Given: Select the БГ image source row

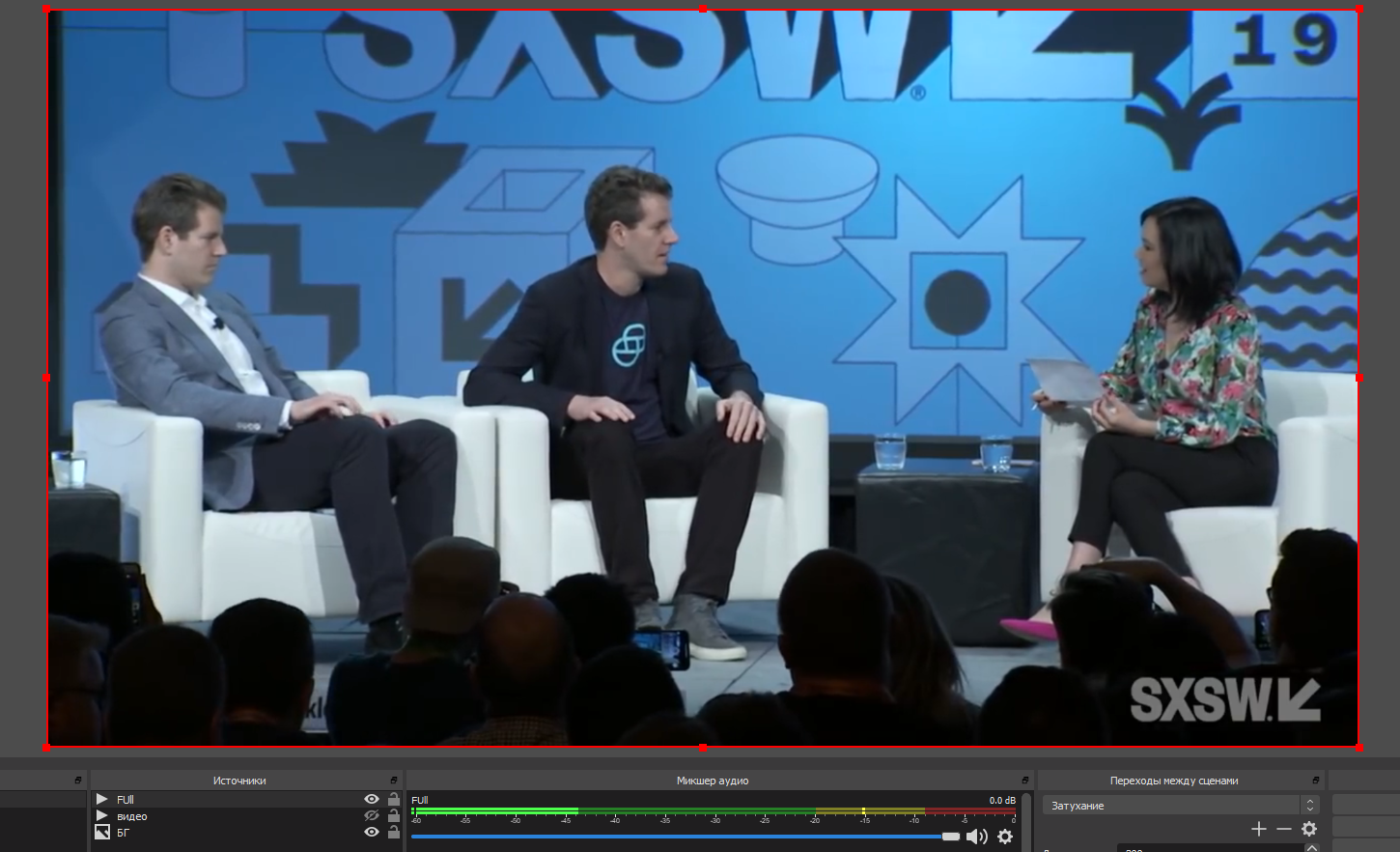Looking at the screenshot, I should click(246, 832).
